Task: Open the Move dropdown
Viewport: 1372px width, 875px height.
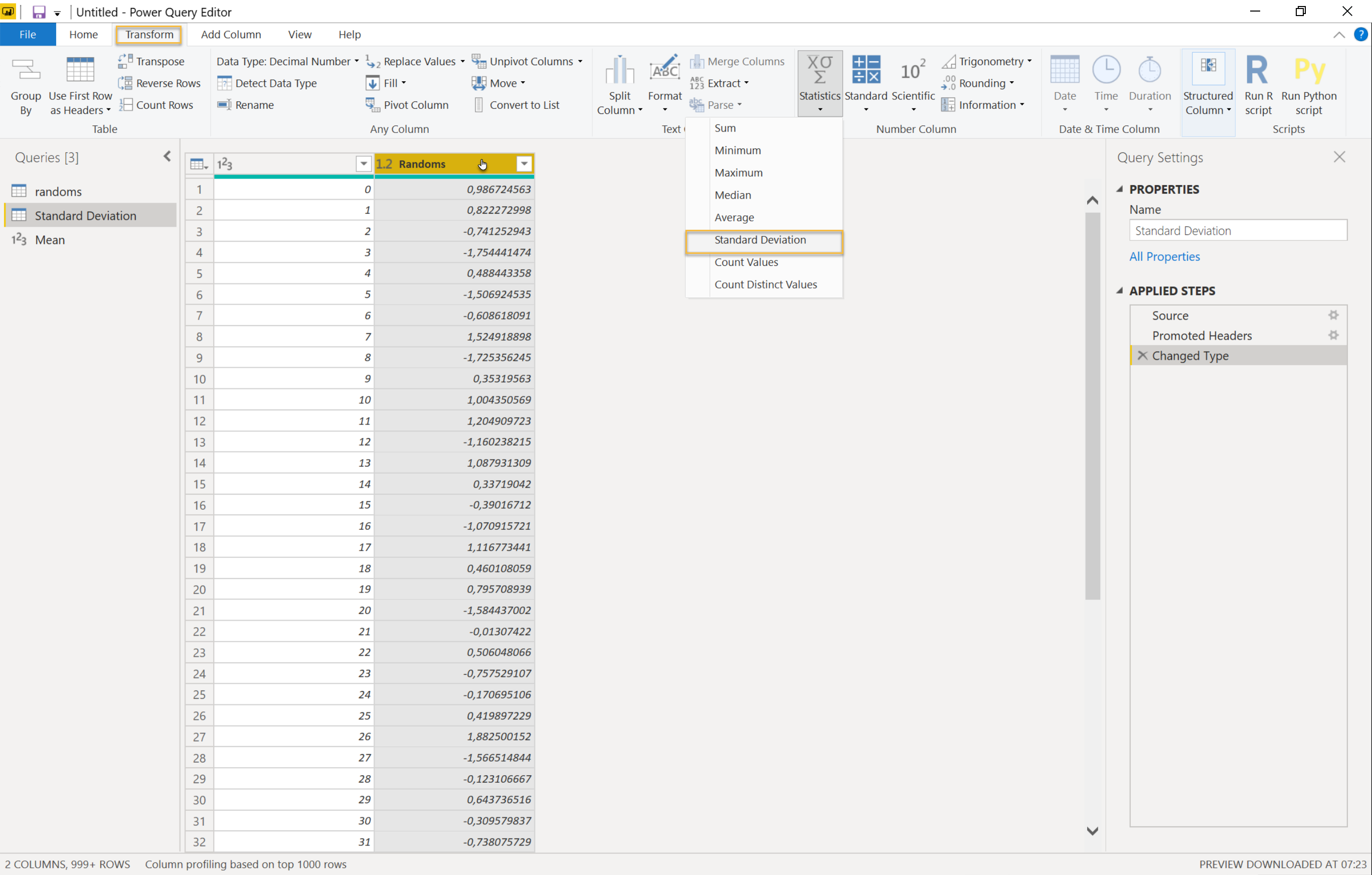Action: click(x=498, y=83)
